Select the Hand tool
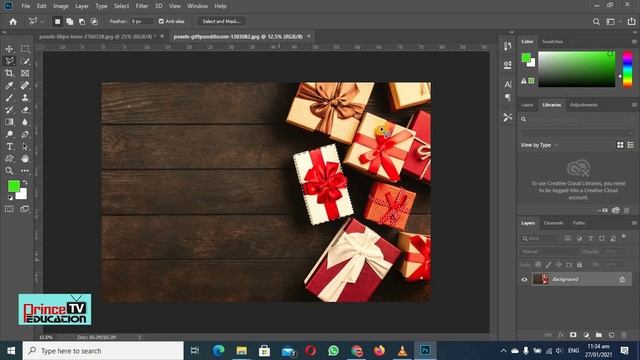 pos(25,158)
